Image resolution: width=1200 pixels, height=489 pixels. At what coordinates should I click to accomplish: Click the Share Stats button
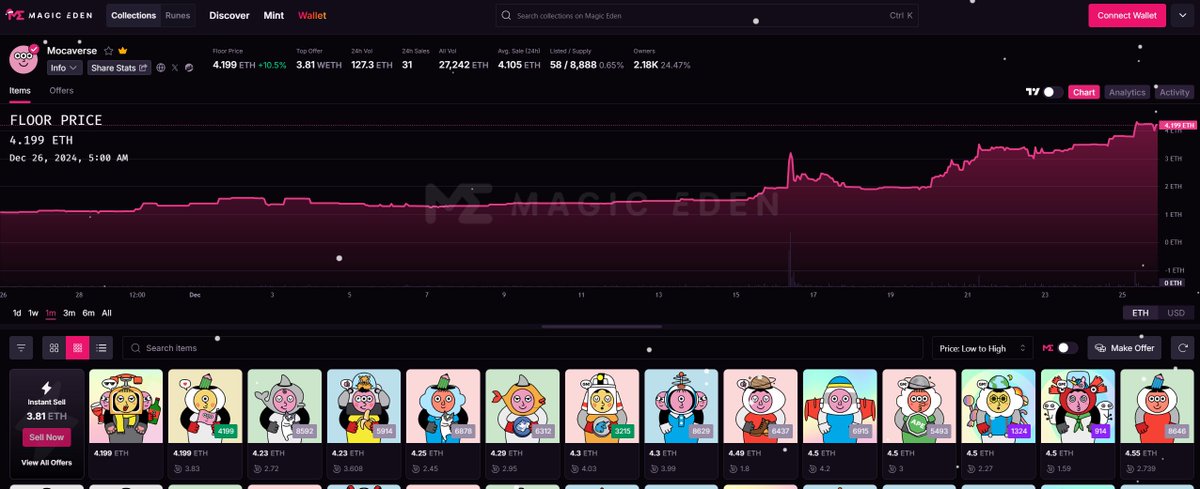pos(119,67)
